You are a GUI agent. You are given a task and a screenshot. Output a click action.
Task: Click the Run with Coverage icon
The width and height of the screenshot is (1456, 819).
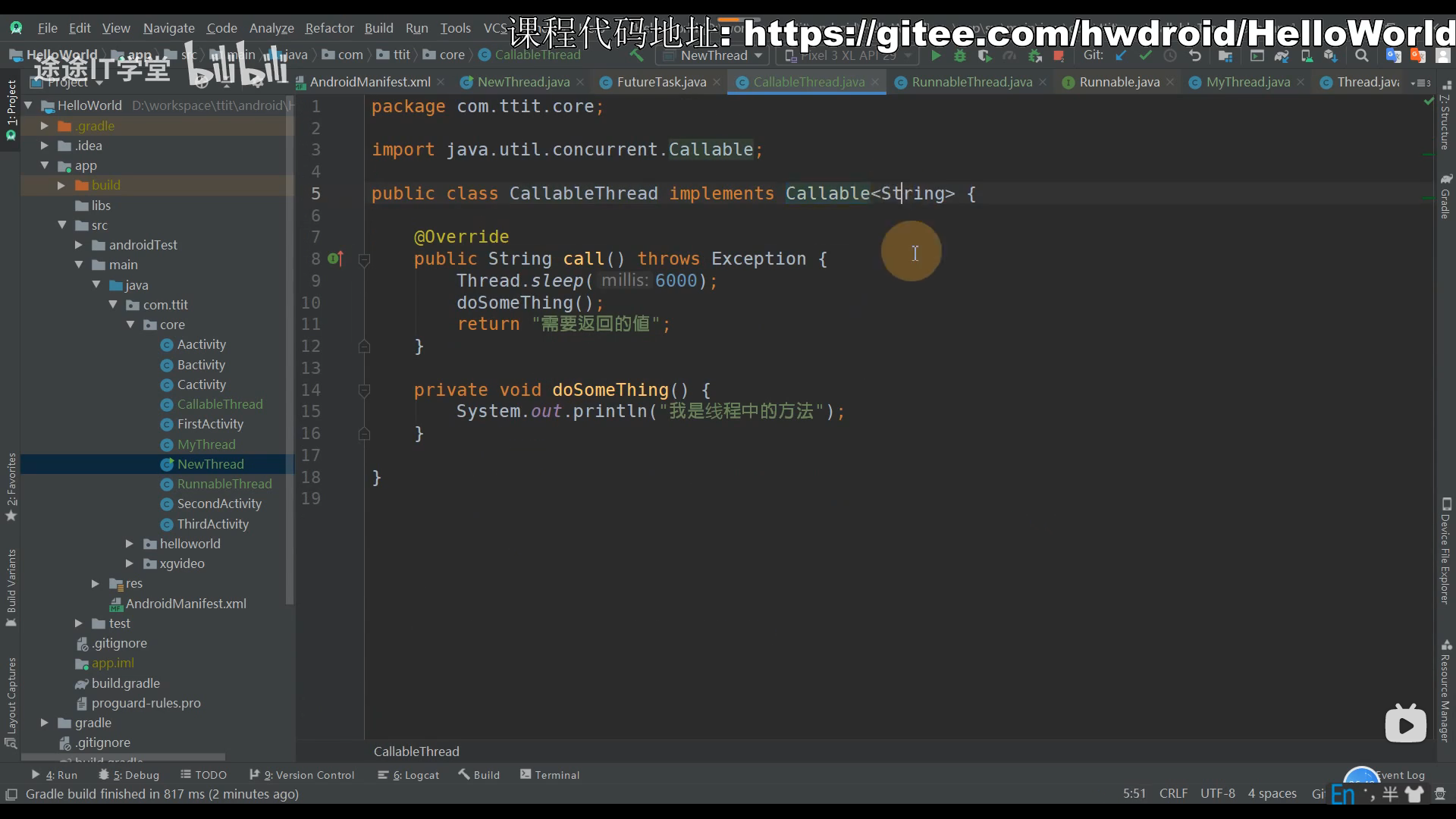click(x=984, y=55)
